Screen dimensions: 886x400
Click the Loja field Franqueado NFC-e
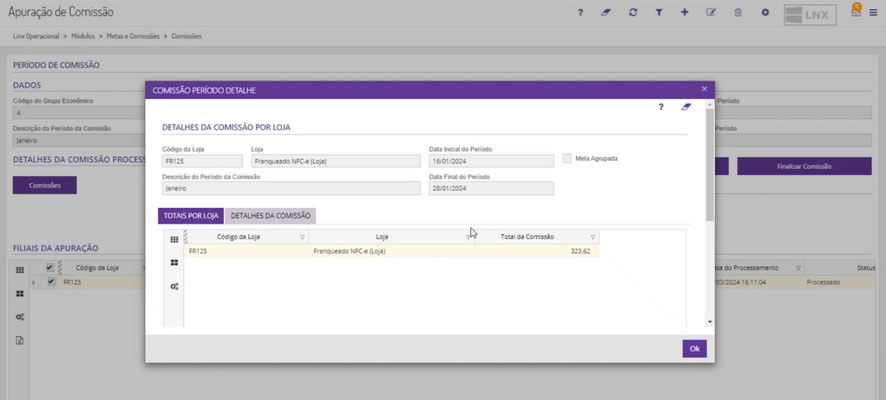coord(336,161)
